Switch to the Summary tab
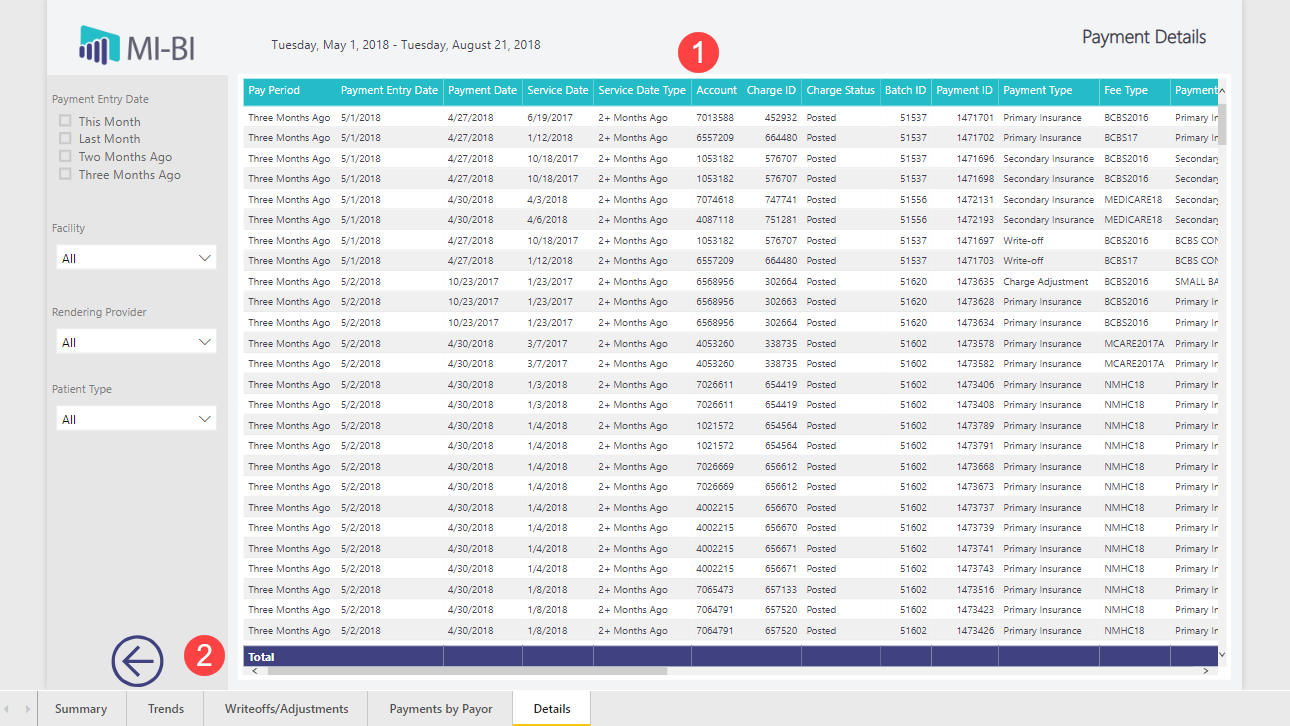This screenshot has height=726, width=1290. click(x=81, y=709)
